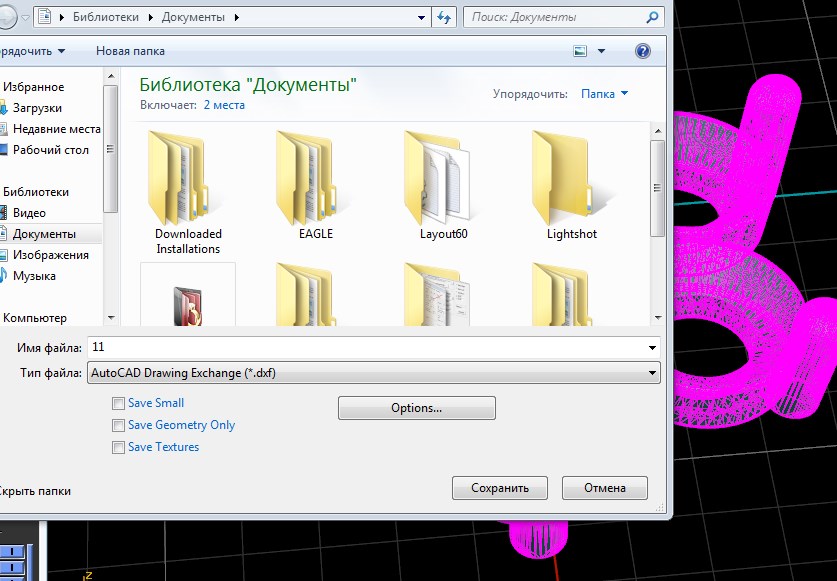Open the Папка arrange-by dropdown
The width and height of the screenshot is (837, 581).
click(x=604, y=94)
